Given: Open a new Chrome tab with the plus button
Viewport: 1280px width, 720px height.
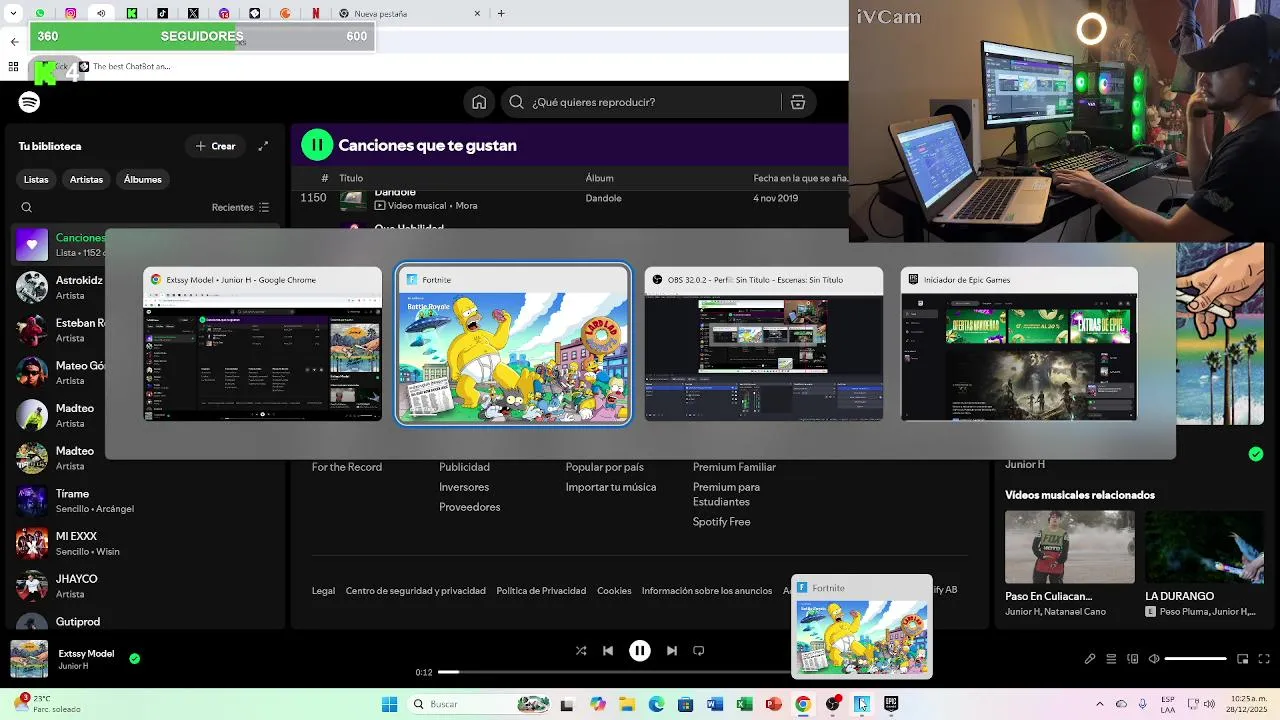Looking at the screenshot, I should tap(501, 14).
